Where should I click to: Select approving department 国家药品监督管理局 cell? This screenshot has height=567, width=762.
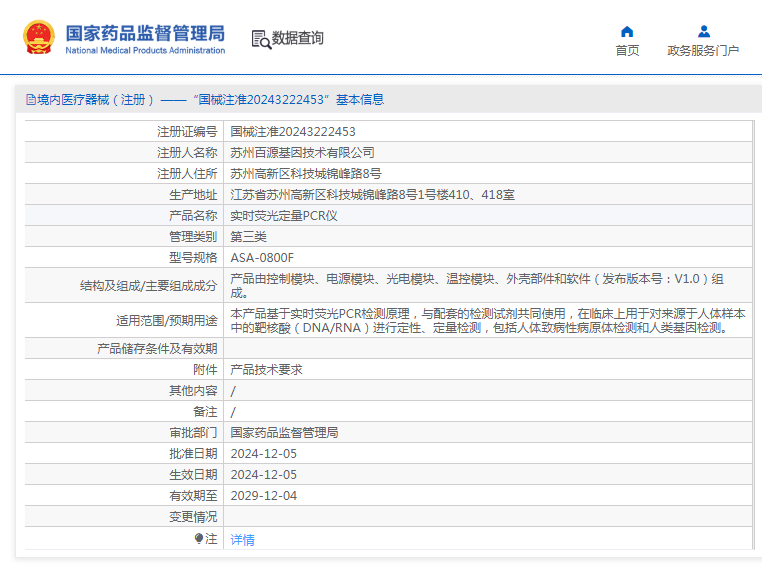coord(284,432)
